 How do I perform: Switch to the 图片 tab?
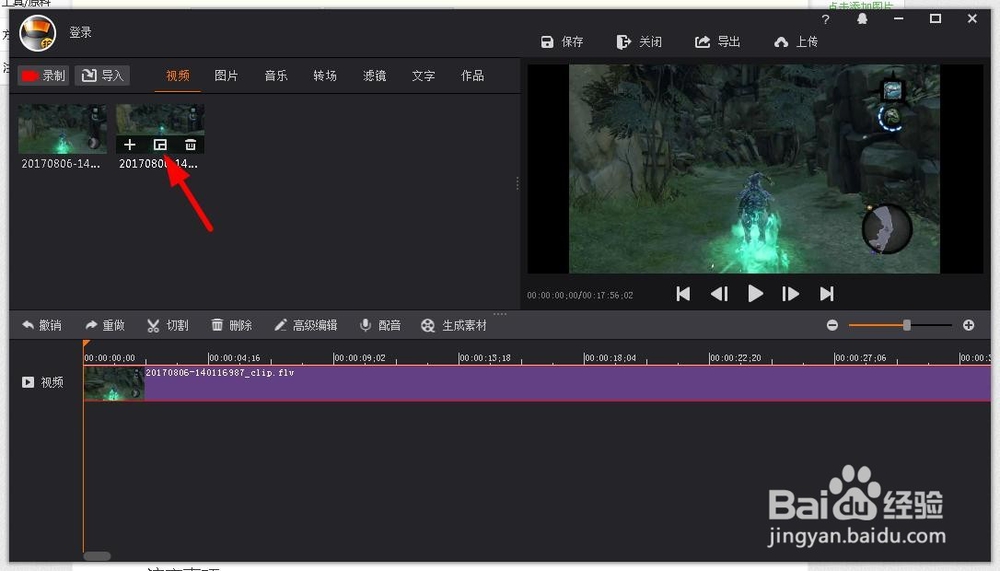226,75
